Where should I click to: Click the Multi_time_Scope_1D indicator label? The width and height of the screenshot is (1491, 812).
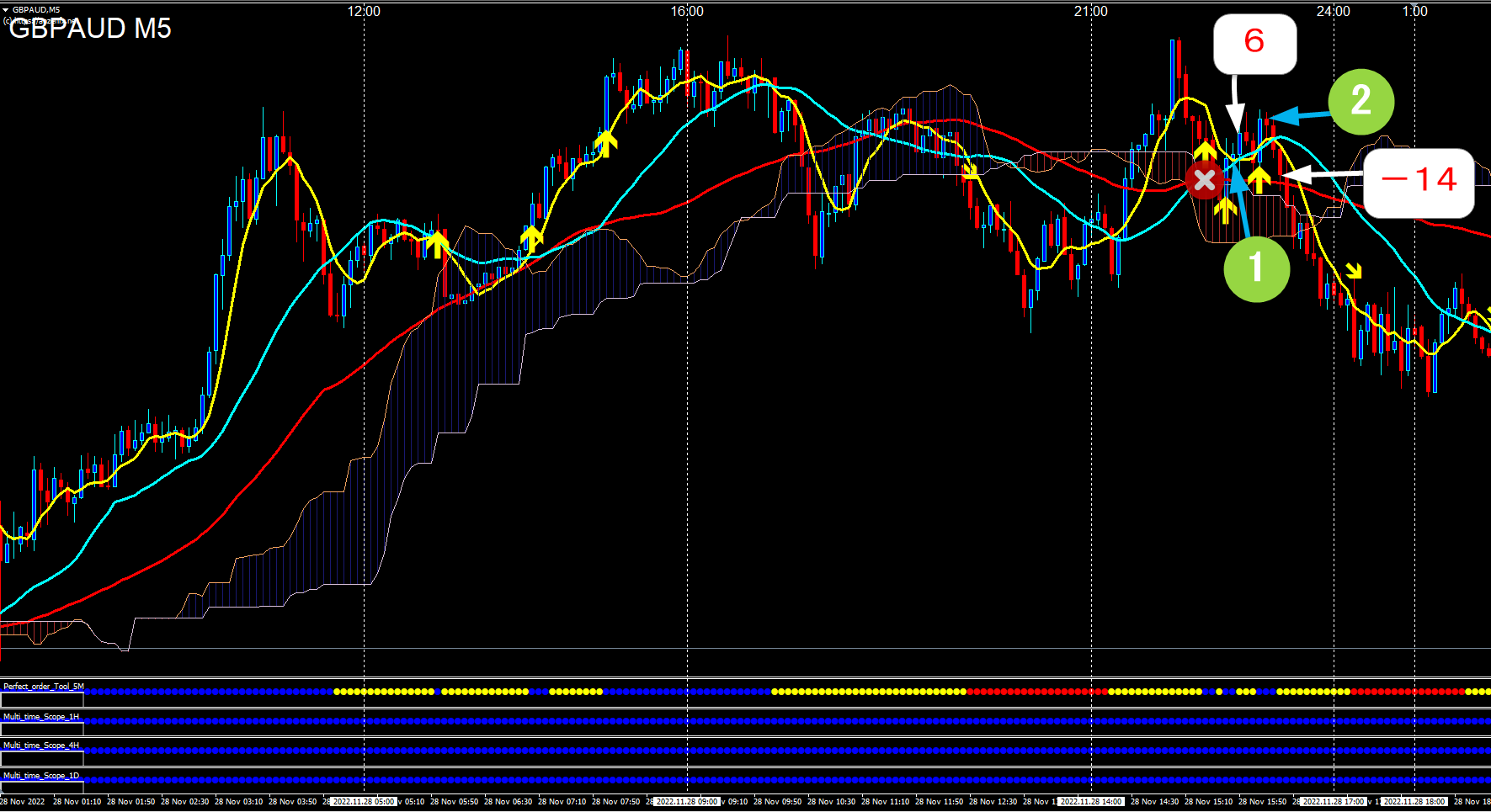(x=41, y=776)
